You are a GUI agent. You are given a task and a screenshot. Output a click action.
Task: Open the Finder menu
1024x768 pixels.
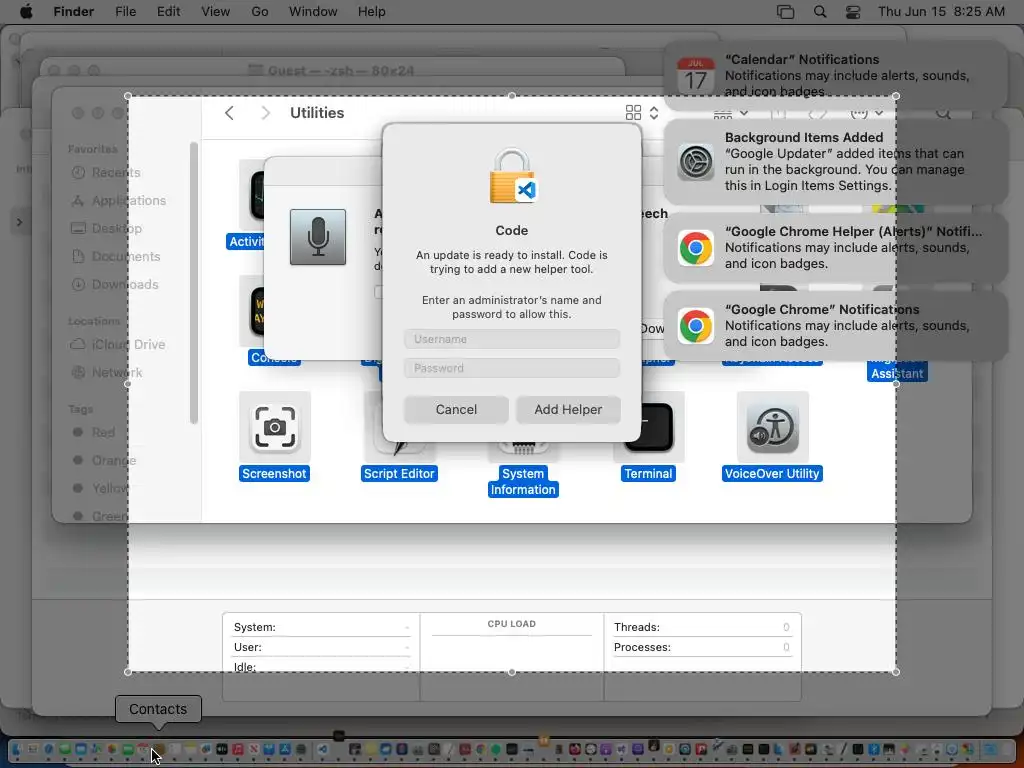tap(73, 12)
